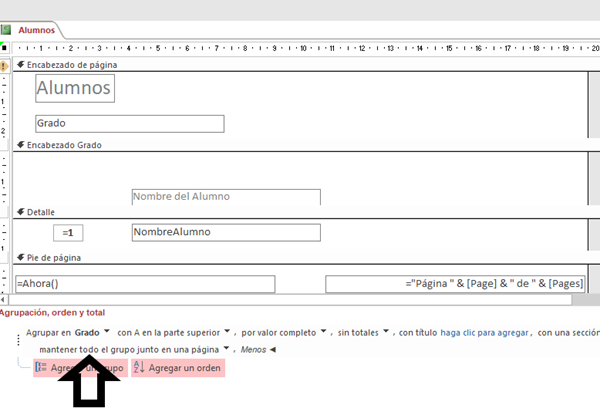Click the Alumnos tab report icon

pos(5,30)
